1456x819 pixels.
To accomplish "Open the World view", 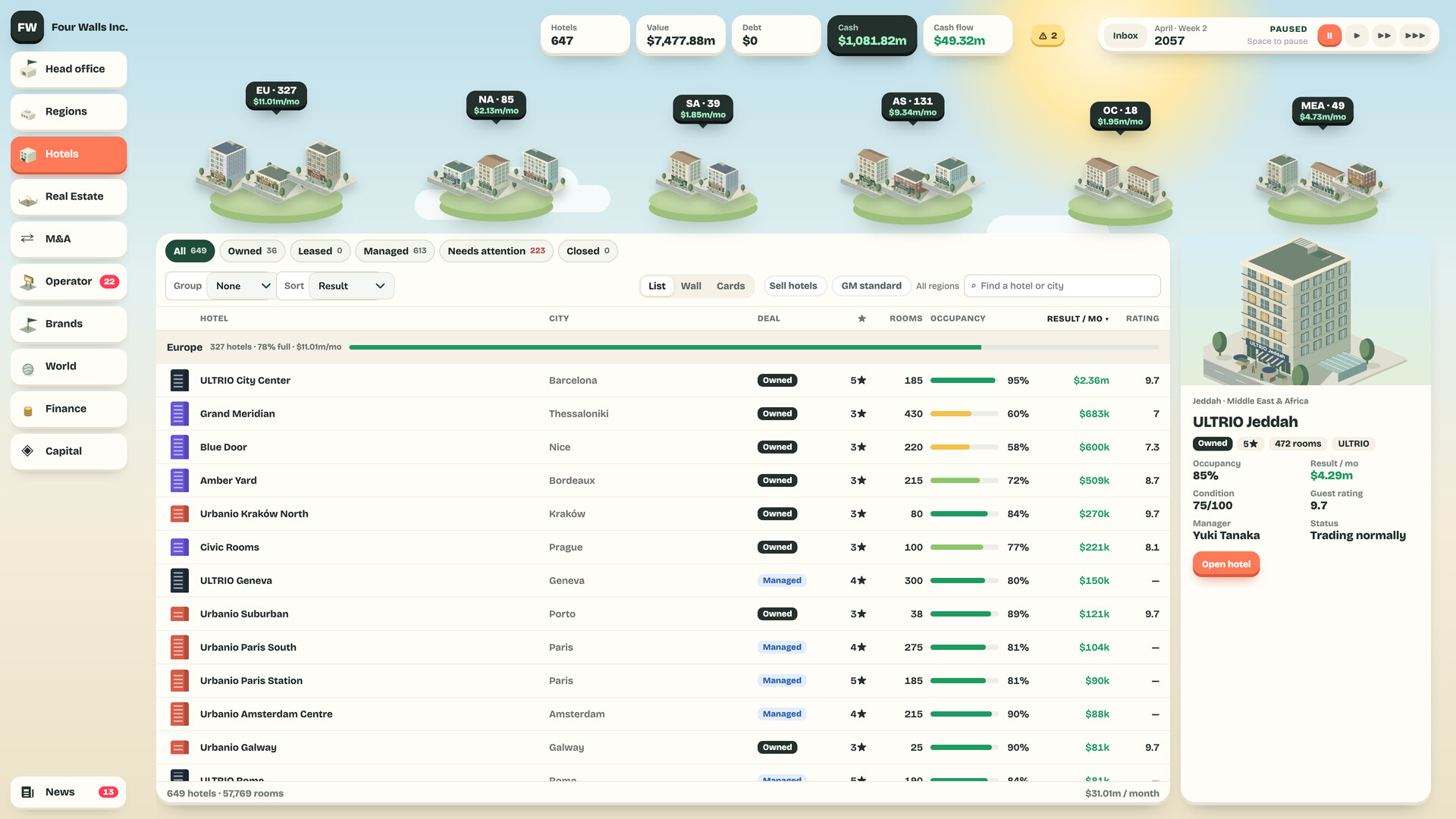I will coord(68,366).
